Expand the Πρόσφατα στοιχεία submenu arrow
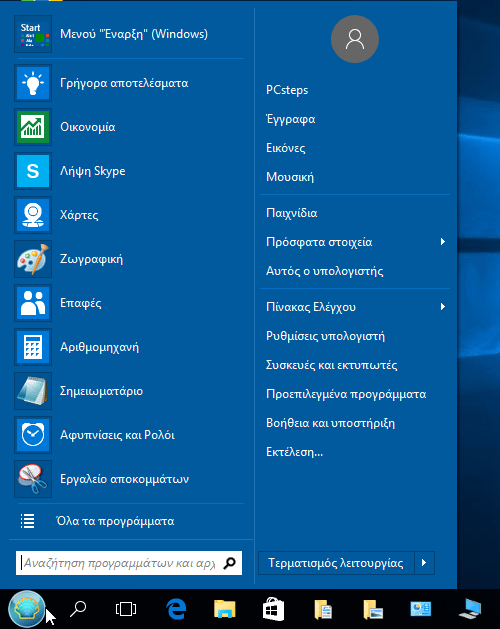500x629 pixels. coord(443,241)
